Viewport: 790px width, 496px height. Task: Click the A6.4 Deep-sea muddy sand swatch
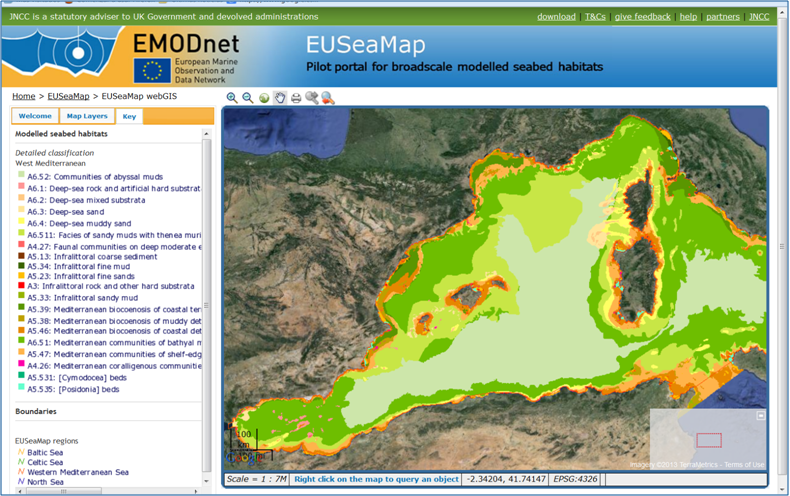[x=21, y=221]
